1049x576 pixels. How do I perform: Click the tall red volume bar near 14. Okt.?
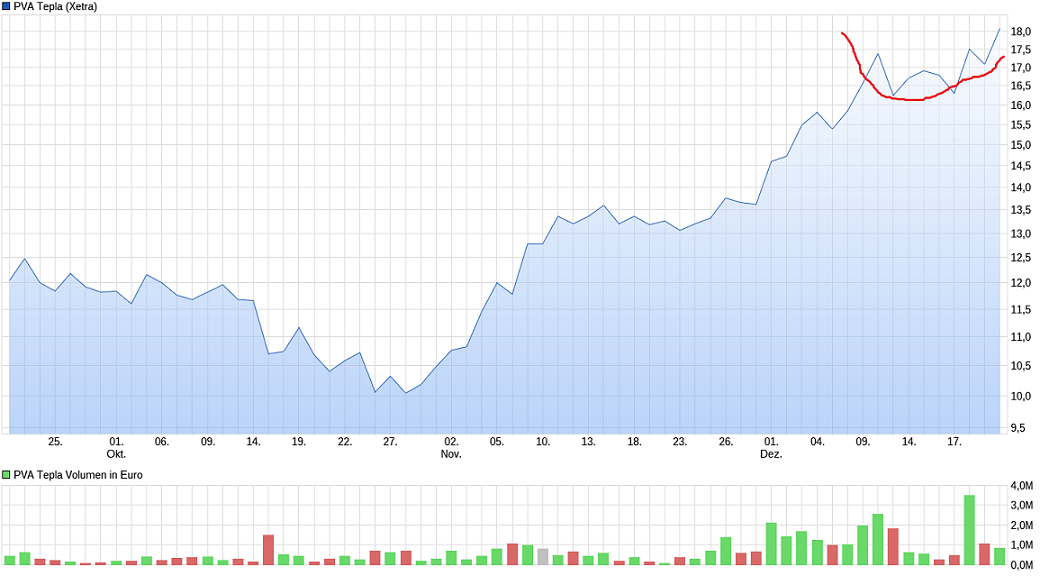(268, 550)
